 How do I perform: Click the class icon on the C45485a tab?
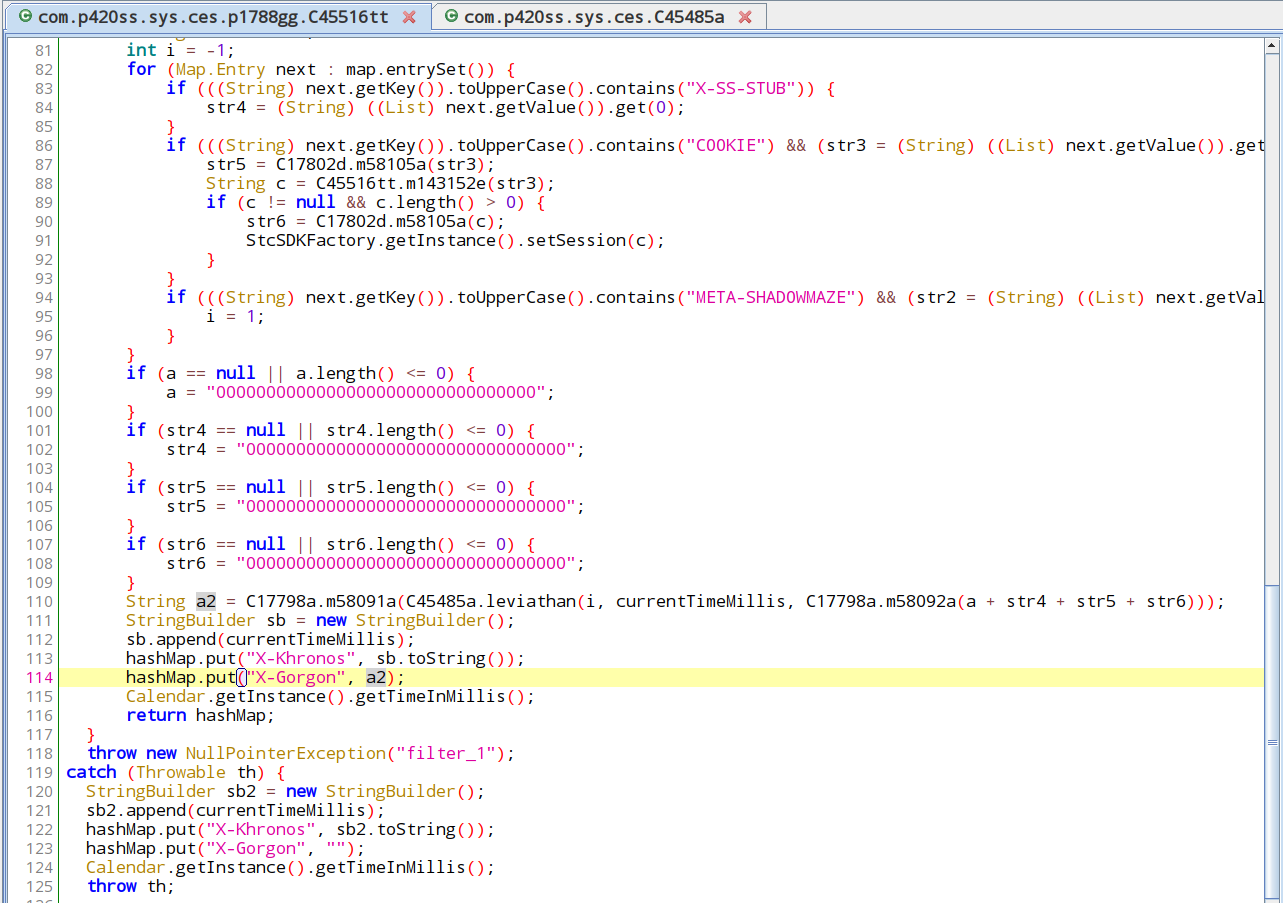pyautogui.click(x=451, y=17)
